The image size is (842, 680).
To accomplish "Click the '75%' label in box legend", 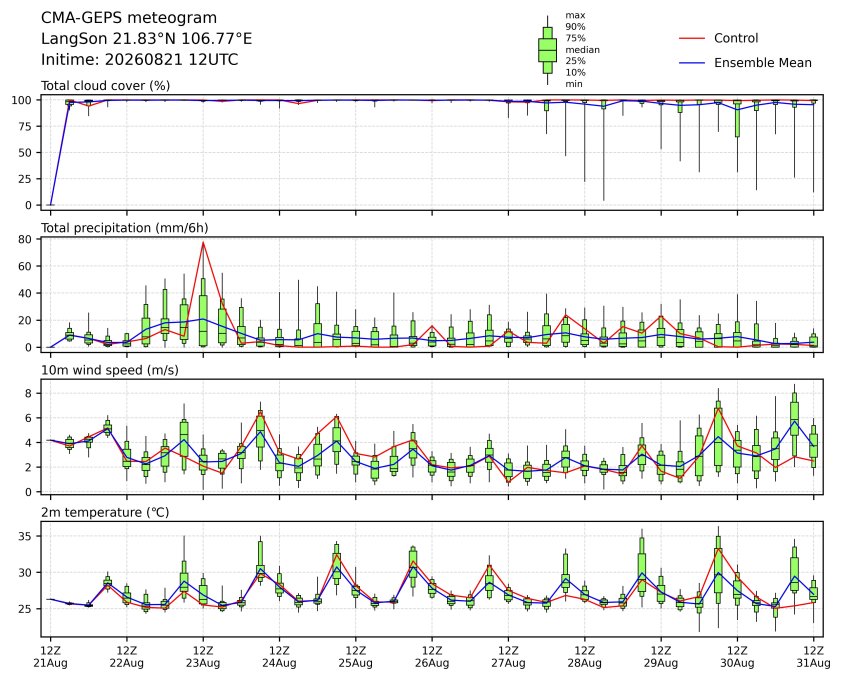I will (575, 38).
